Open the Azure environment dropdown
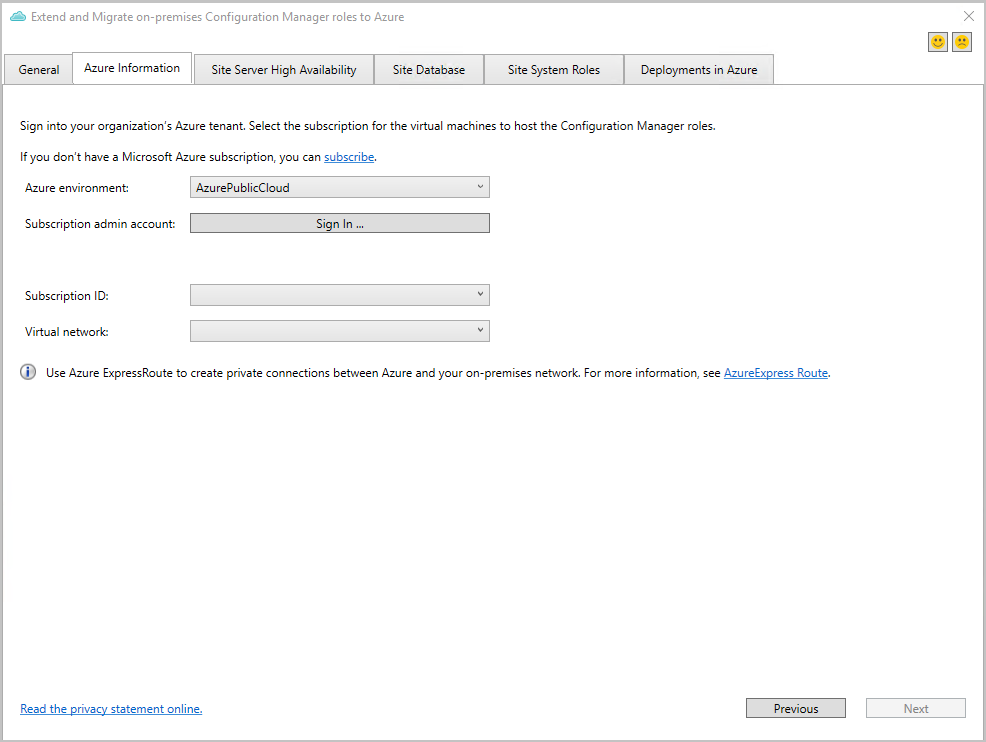The image size is (986, 742). click(x=481, y=187)
